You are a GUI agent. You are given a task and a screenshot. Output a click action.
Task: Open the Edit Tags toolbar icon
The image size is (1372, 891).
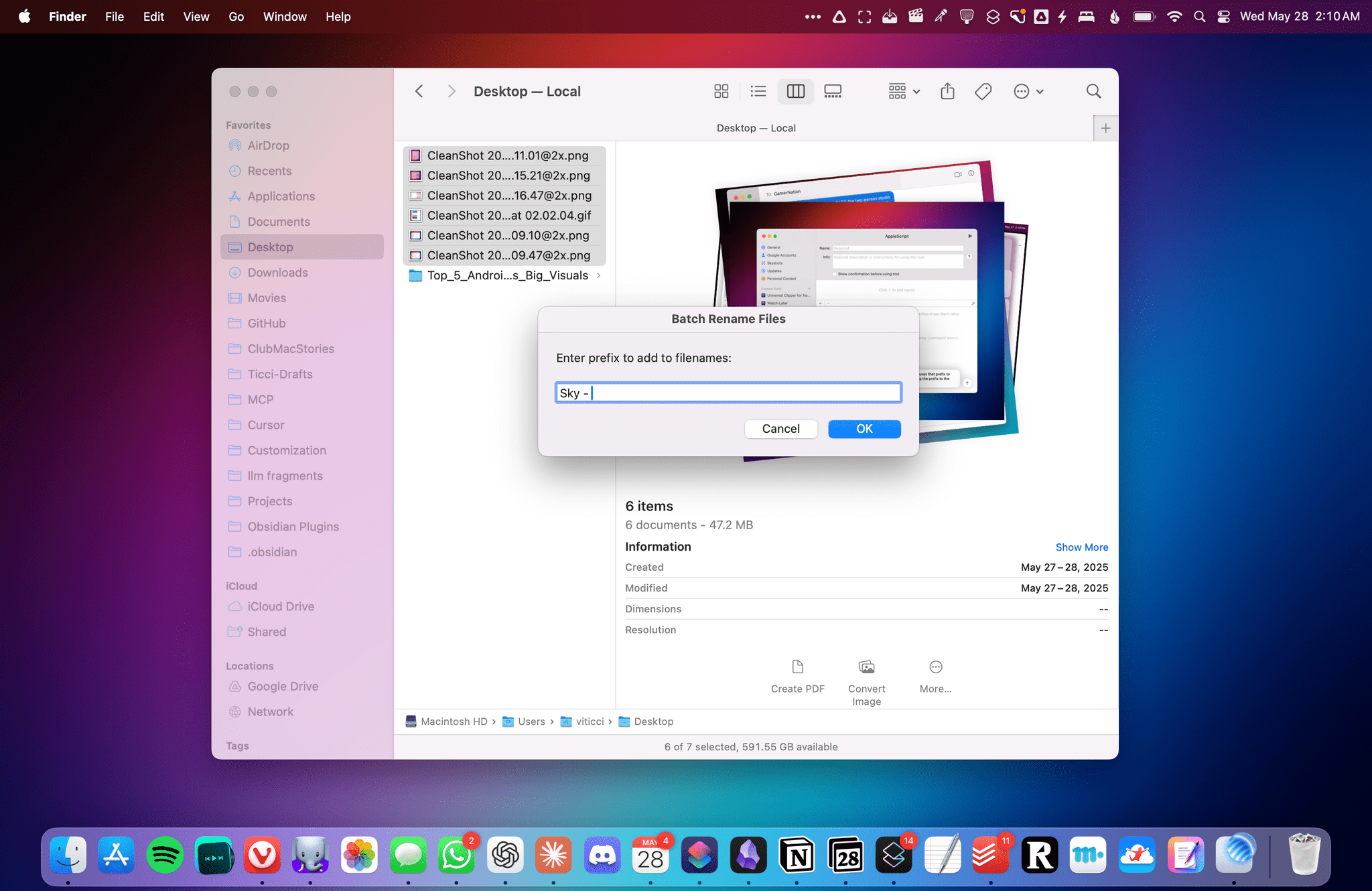coord(983,91)
